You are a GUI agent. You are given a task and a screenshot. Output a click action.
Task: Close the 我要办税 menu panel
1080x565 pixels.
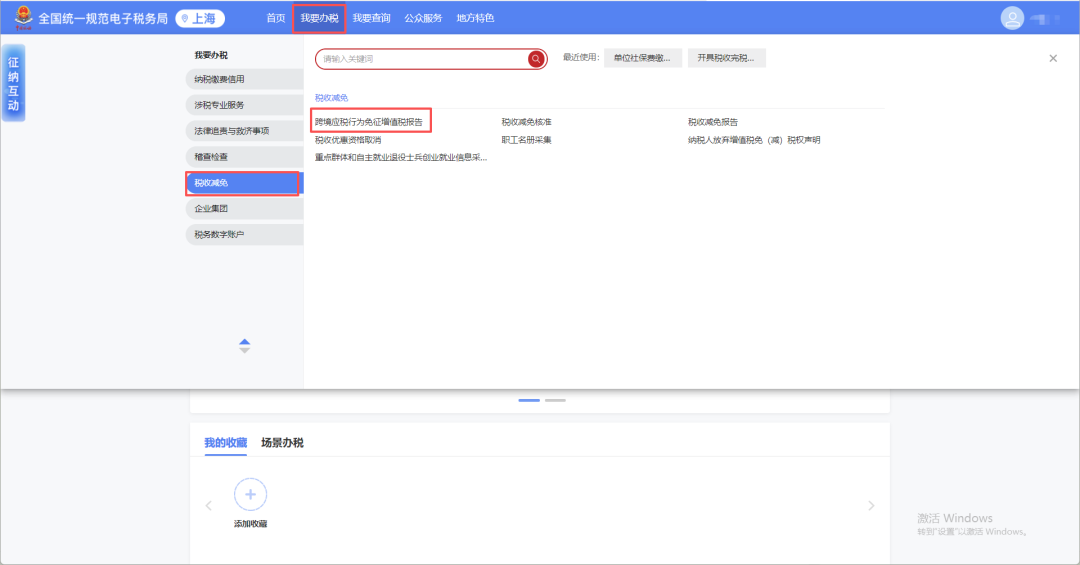point(1053,59)
